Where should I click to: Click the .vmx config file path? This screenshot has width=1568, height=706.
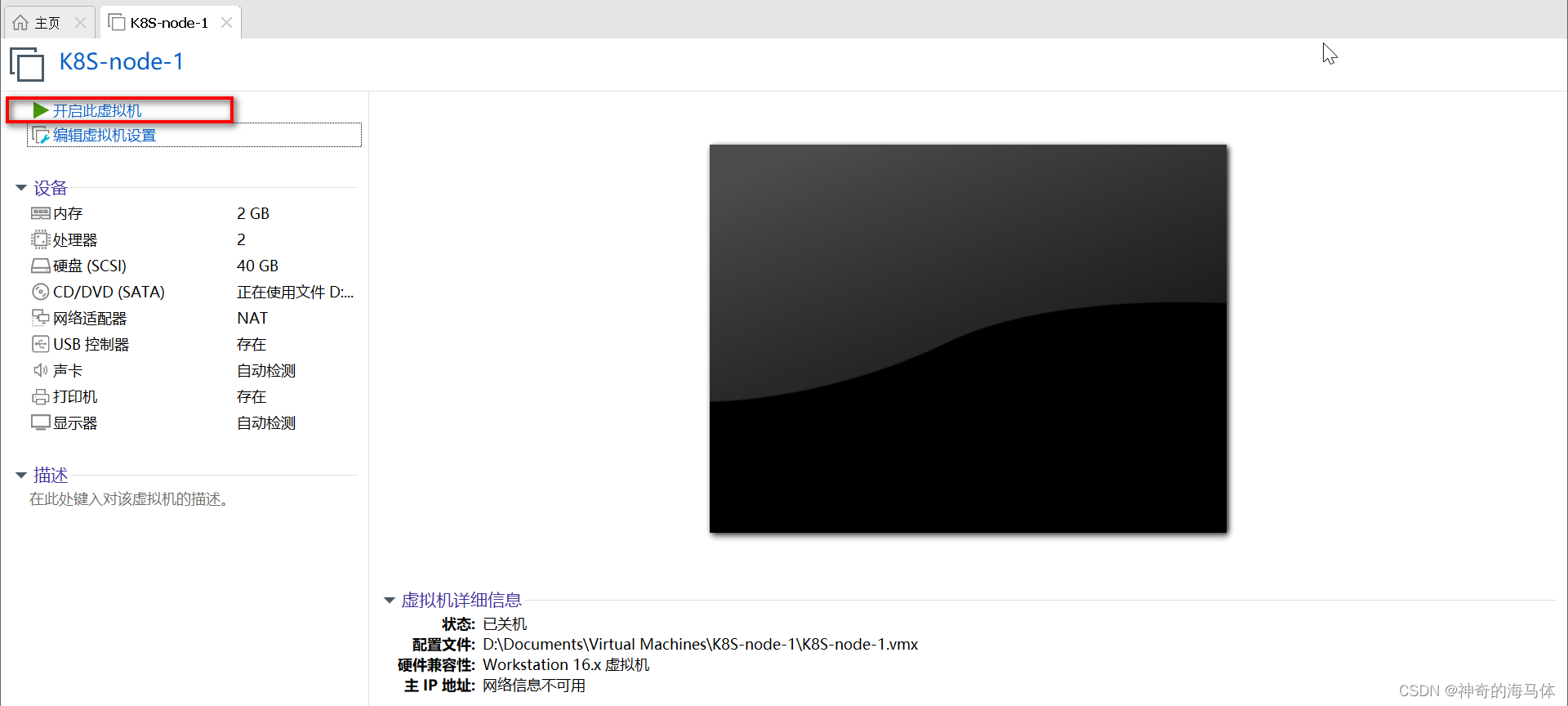[701, 644]
